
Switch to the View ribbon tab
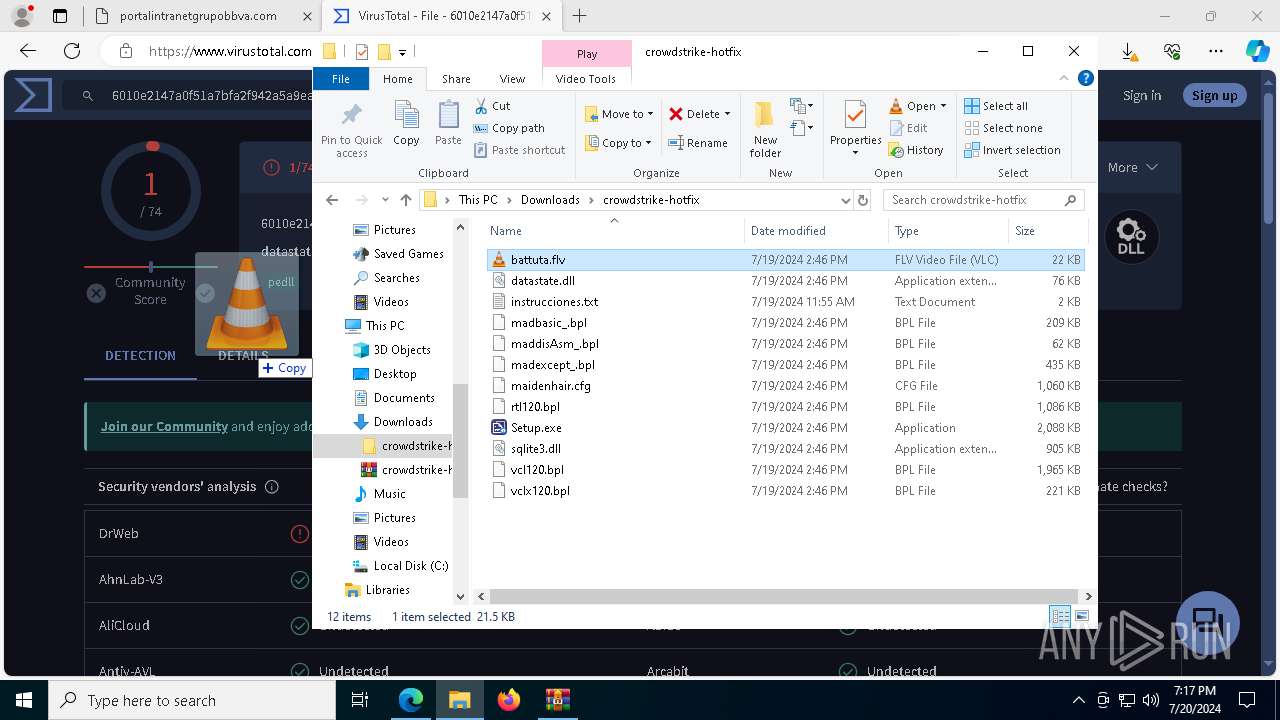click(512, 79)
